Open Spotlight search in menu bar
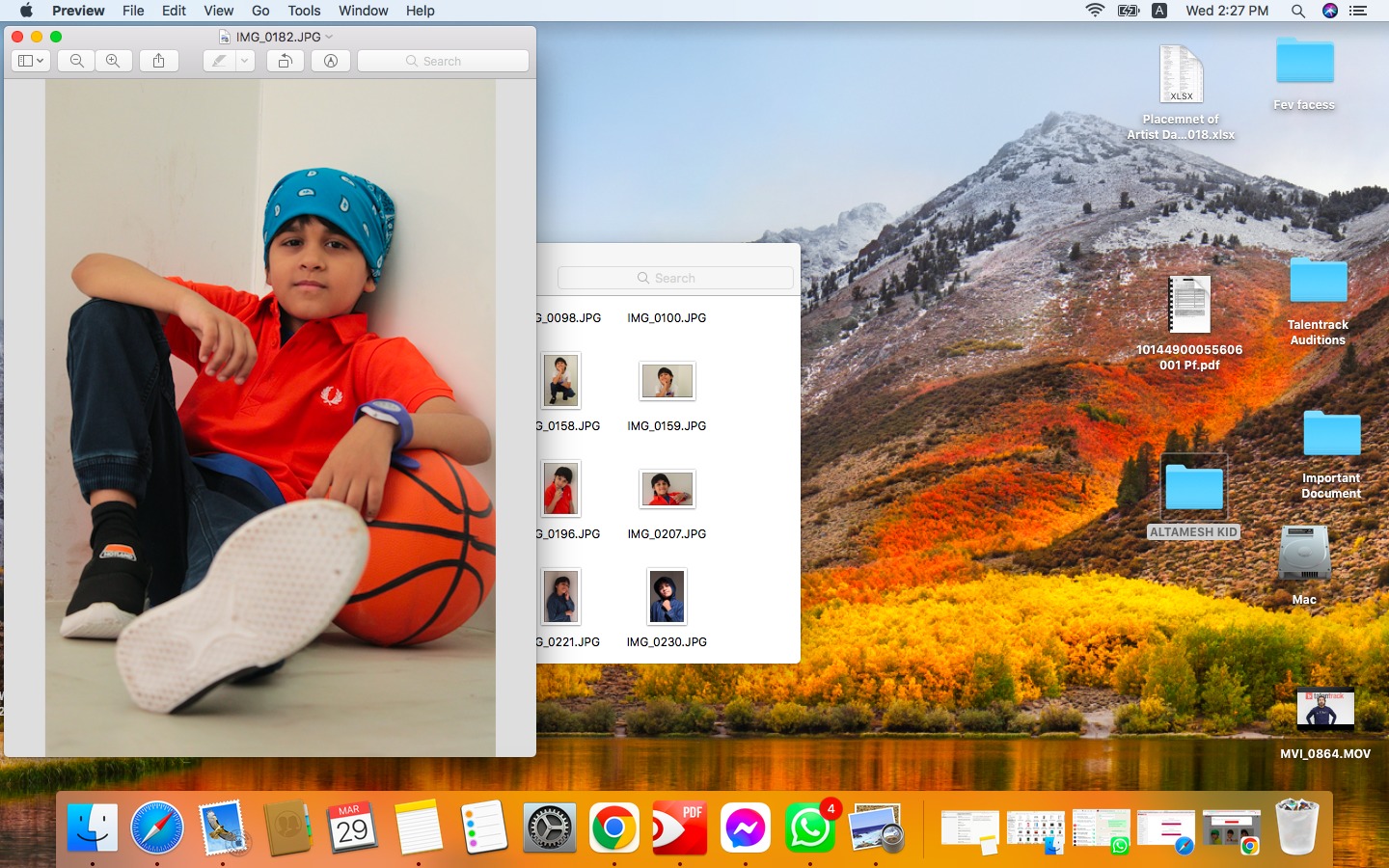Image resolution: width=1389 pixels, height=868 pixels. click(1298, 11)
